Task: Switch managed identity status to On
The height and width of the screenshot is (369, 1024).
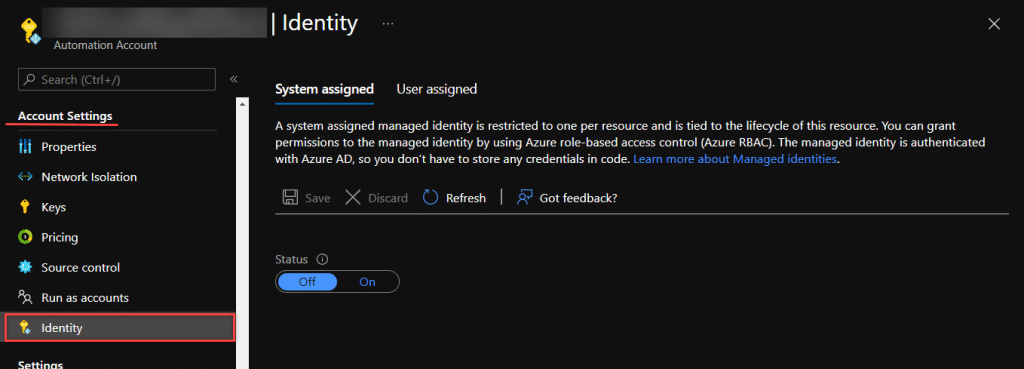Action: (368, 282)
